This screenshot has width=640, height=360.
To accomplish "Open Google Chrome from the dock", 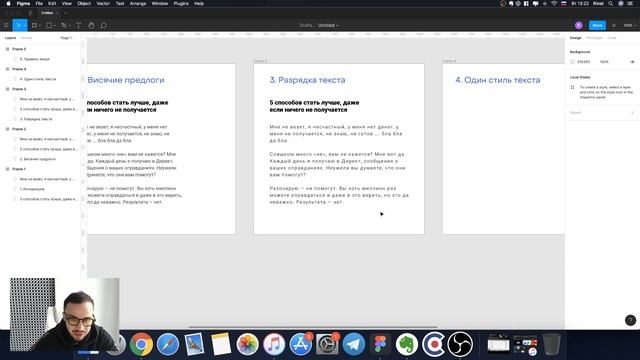I will click(x=141, y=344).
